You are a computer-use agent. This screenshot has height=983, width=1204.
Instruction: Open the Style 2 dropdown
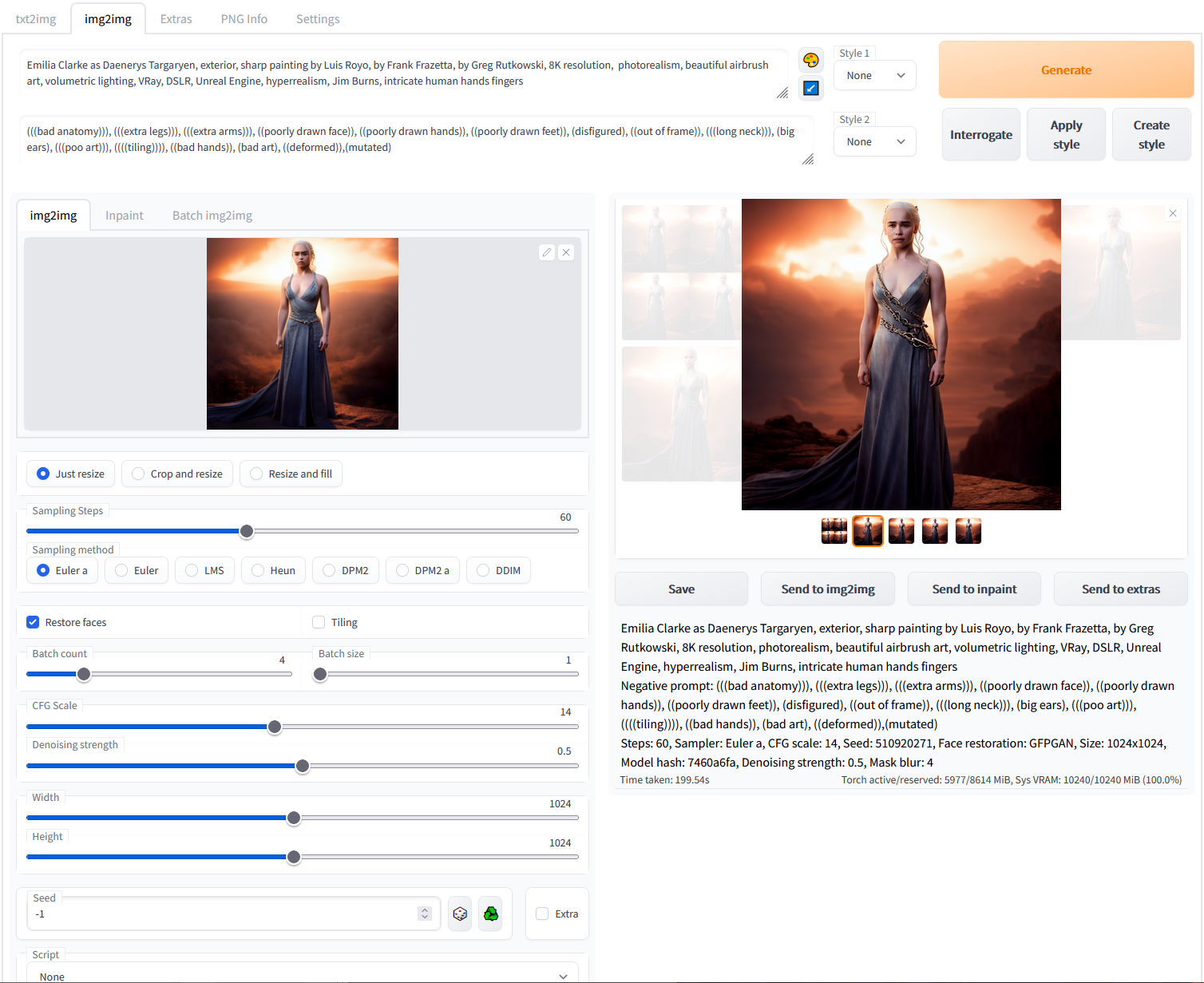(875, 142)
